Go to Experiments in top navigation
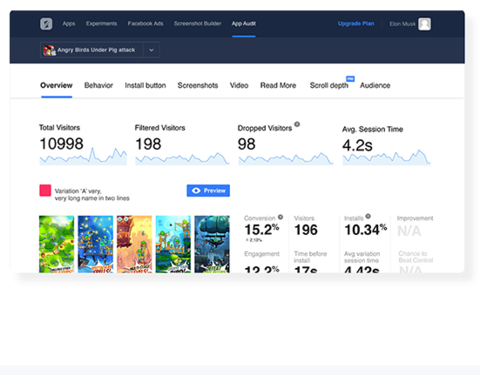 pyautogui.click(x=101, y=24)
